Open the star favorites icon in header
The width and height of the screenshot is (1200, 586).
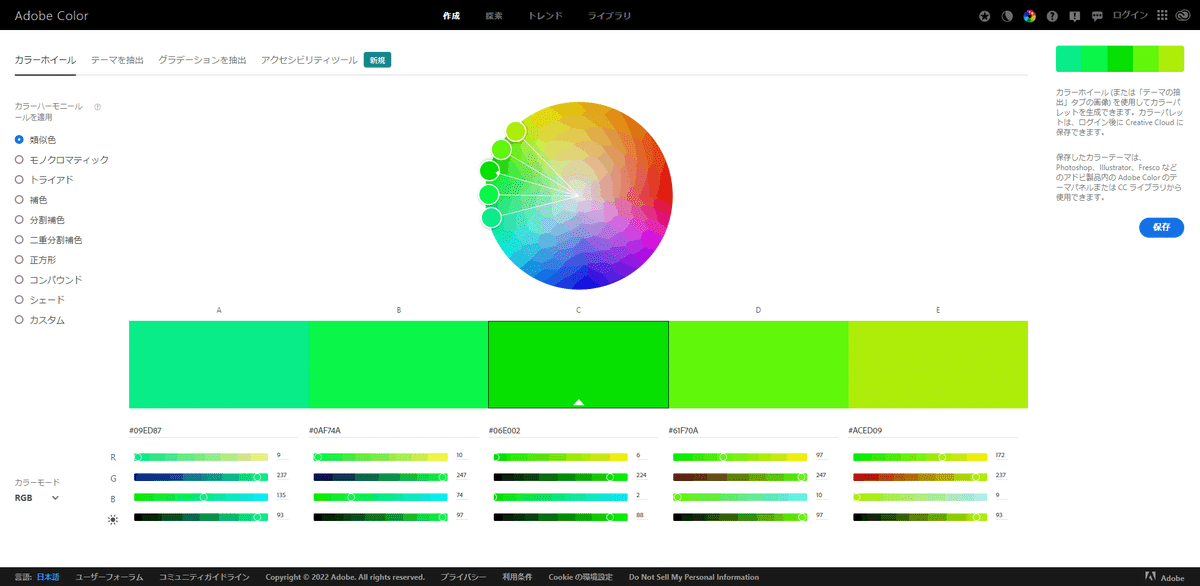[985, 16]
